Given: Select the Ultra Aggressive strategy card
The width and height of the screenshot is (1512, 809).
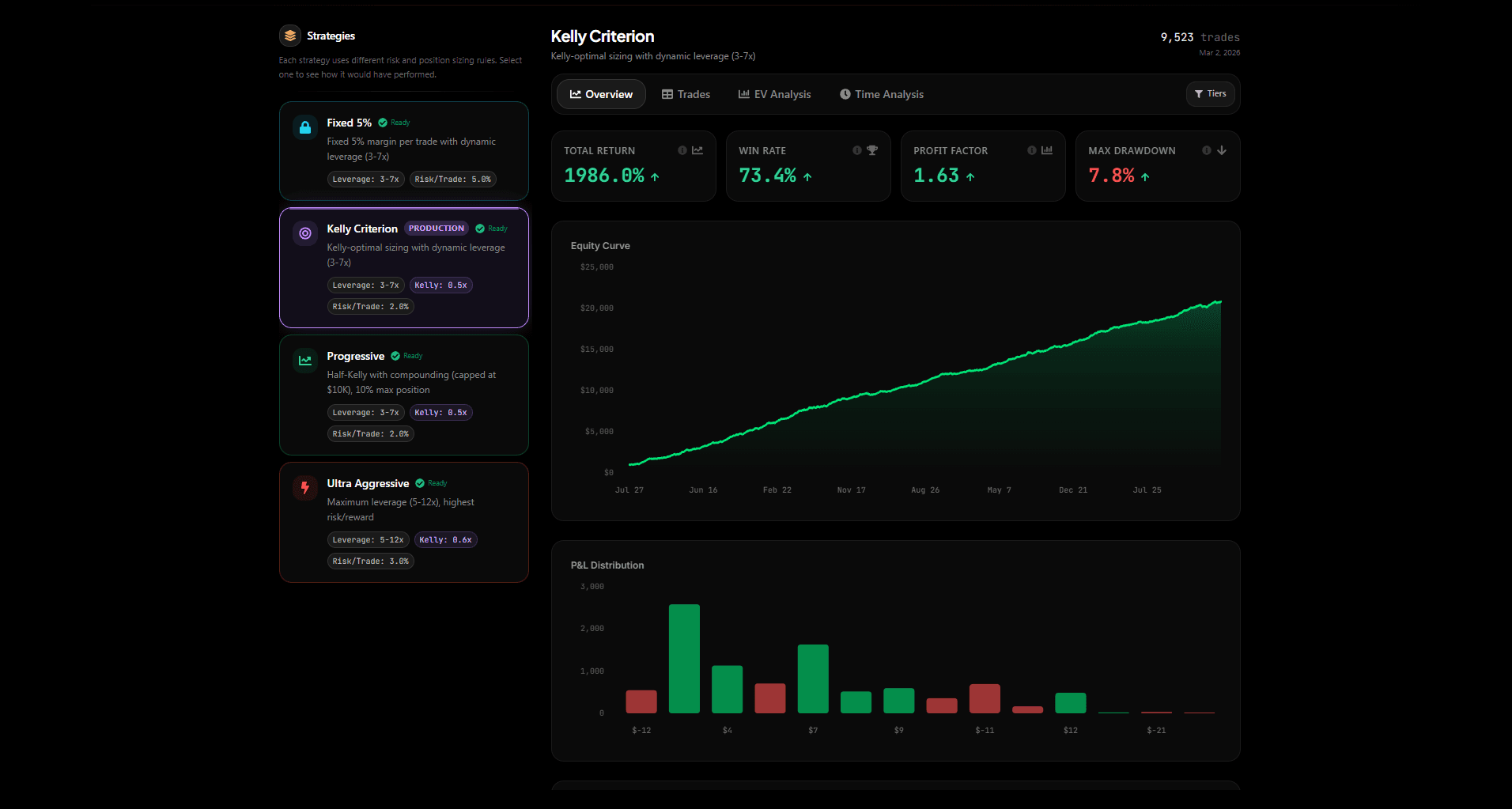Looking at the screenshot, I should (403, 522).
